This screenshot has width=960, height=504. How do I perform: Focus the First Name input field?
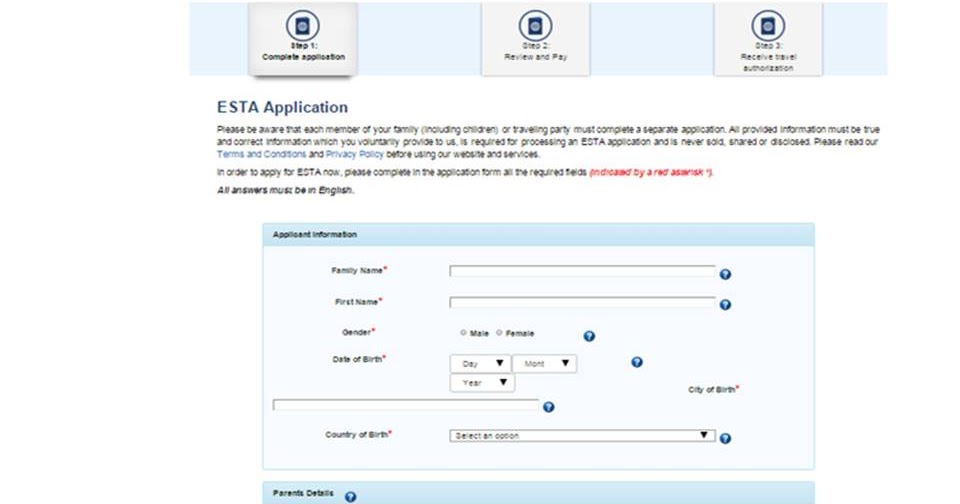(582, 302)
